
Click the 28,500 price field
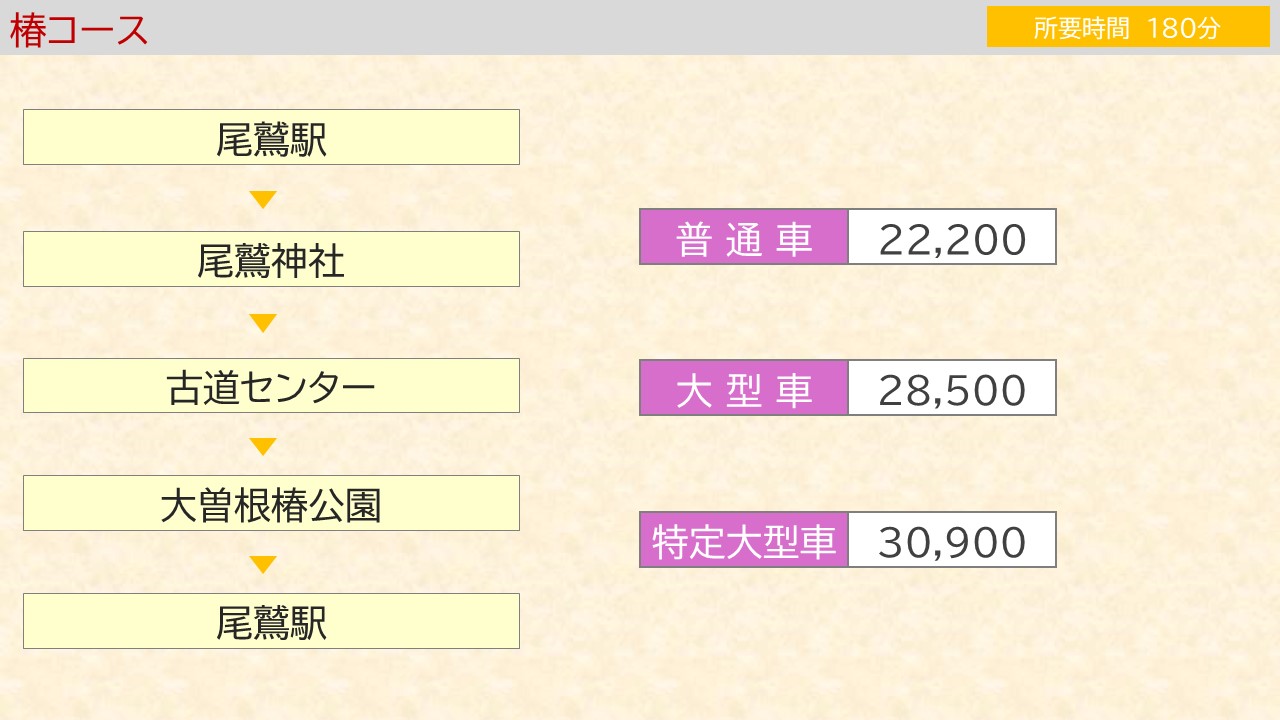pos(952,388)
